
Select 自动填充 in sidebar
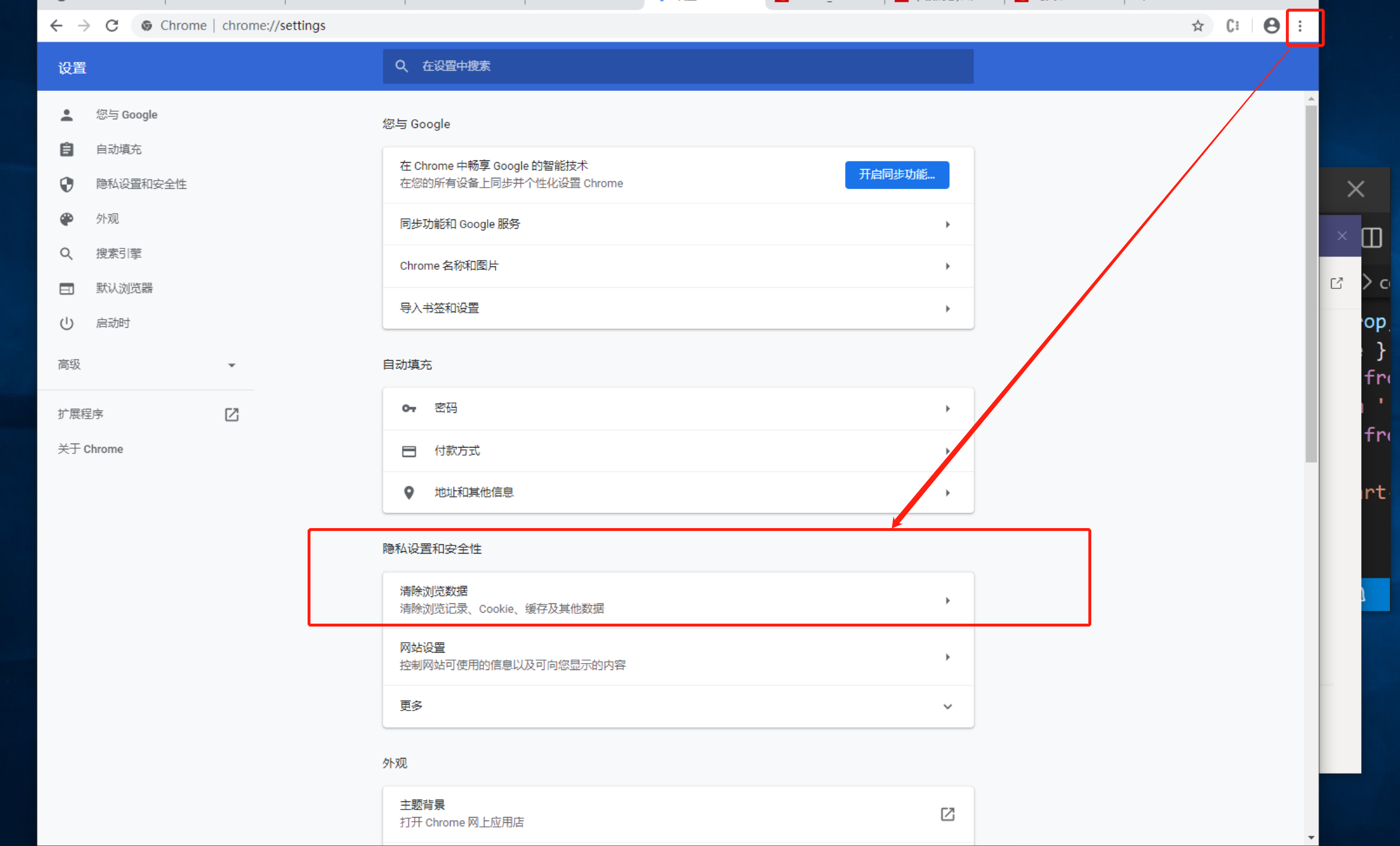pyautogui.click(x=119, y=149)
